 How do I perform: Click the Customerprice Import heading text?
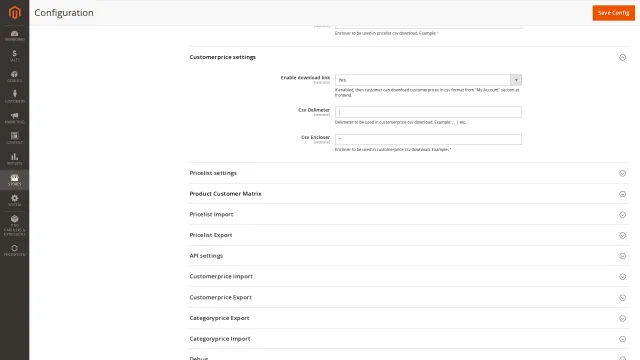tap(221, 276)
